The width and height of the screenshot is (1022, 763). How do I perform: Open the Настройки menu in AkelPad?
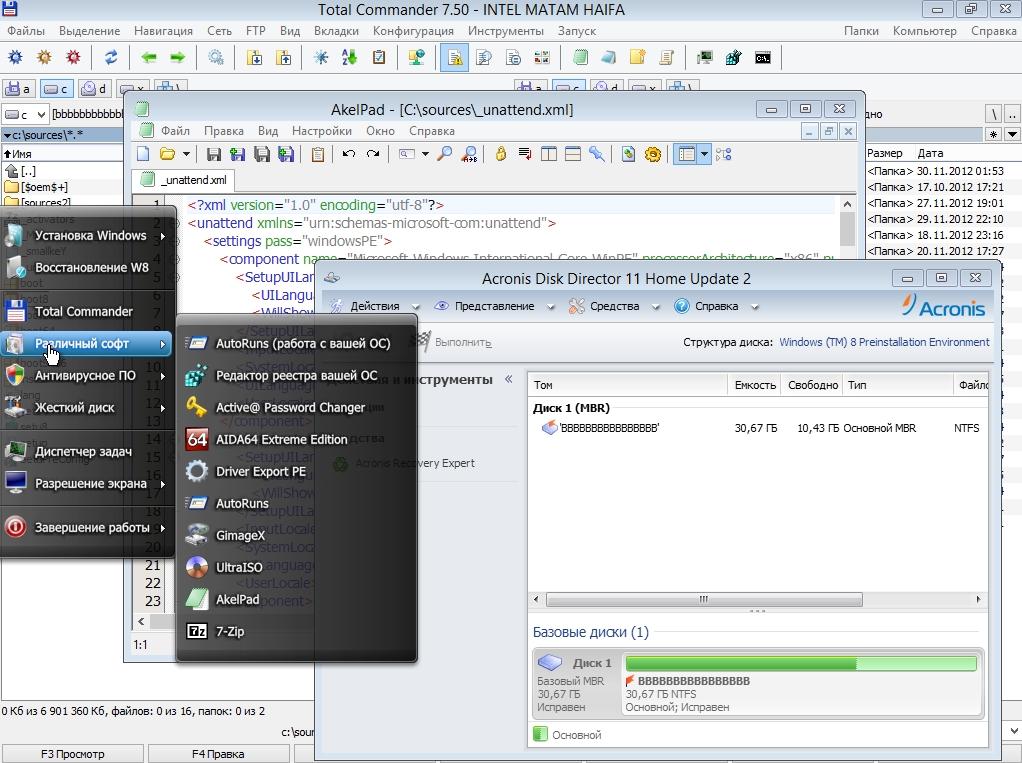[321, 131]
